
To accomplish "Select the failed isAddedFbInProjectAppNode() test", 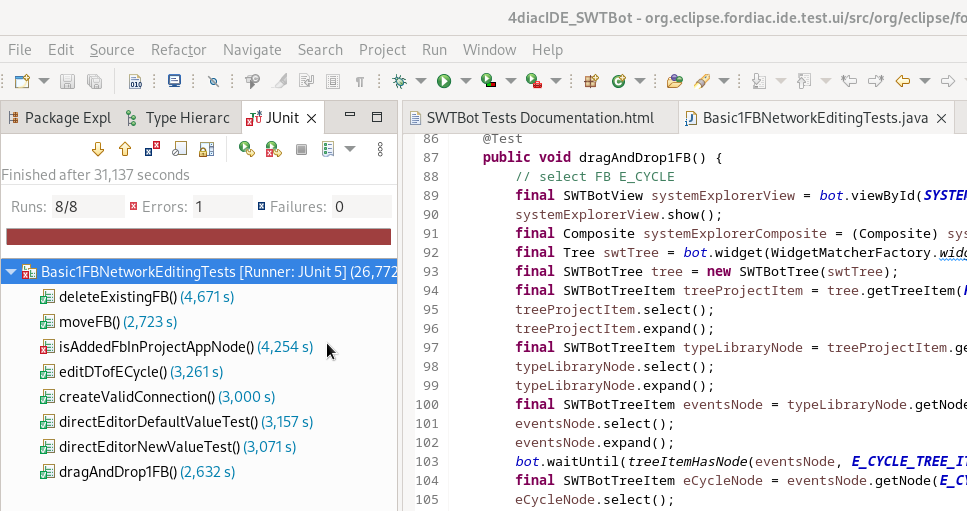I will tap(156, 347).
